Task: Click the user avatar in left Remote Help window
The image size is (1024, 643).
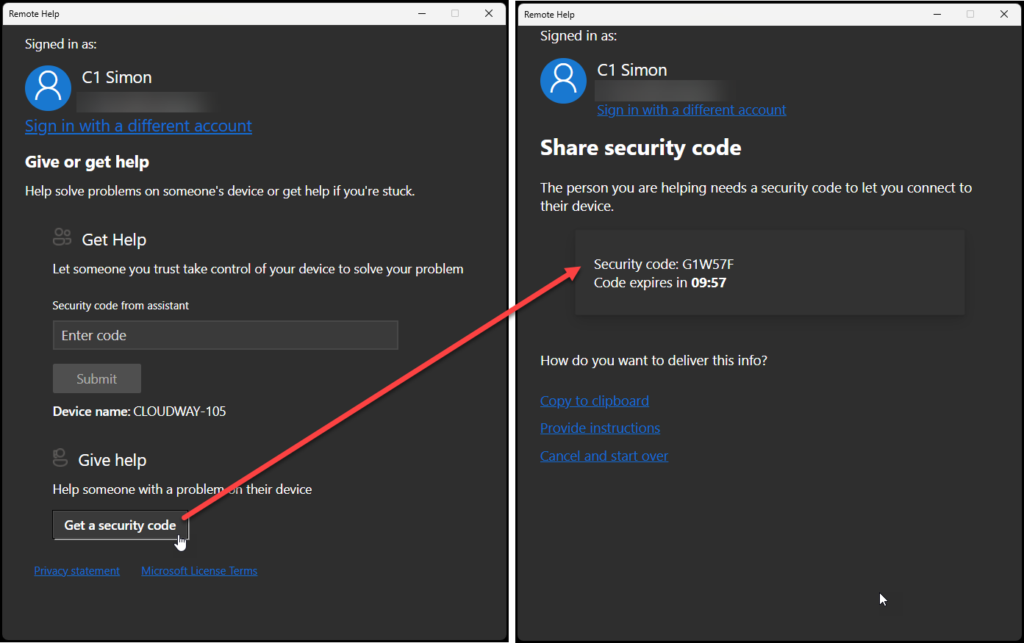Action: pos(48,87)
